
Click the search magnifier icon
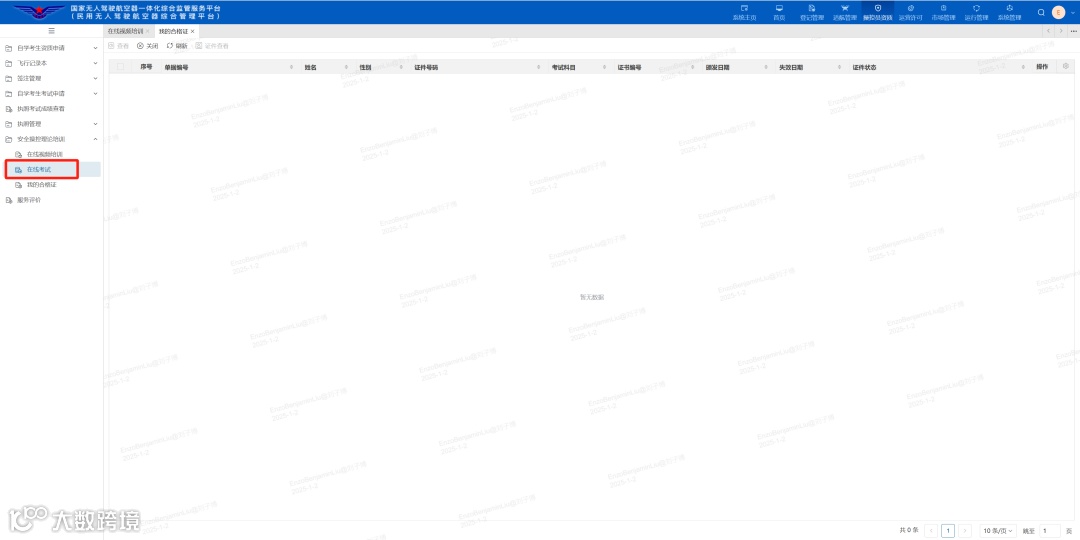point(1041,12)
